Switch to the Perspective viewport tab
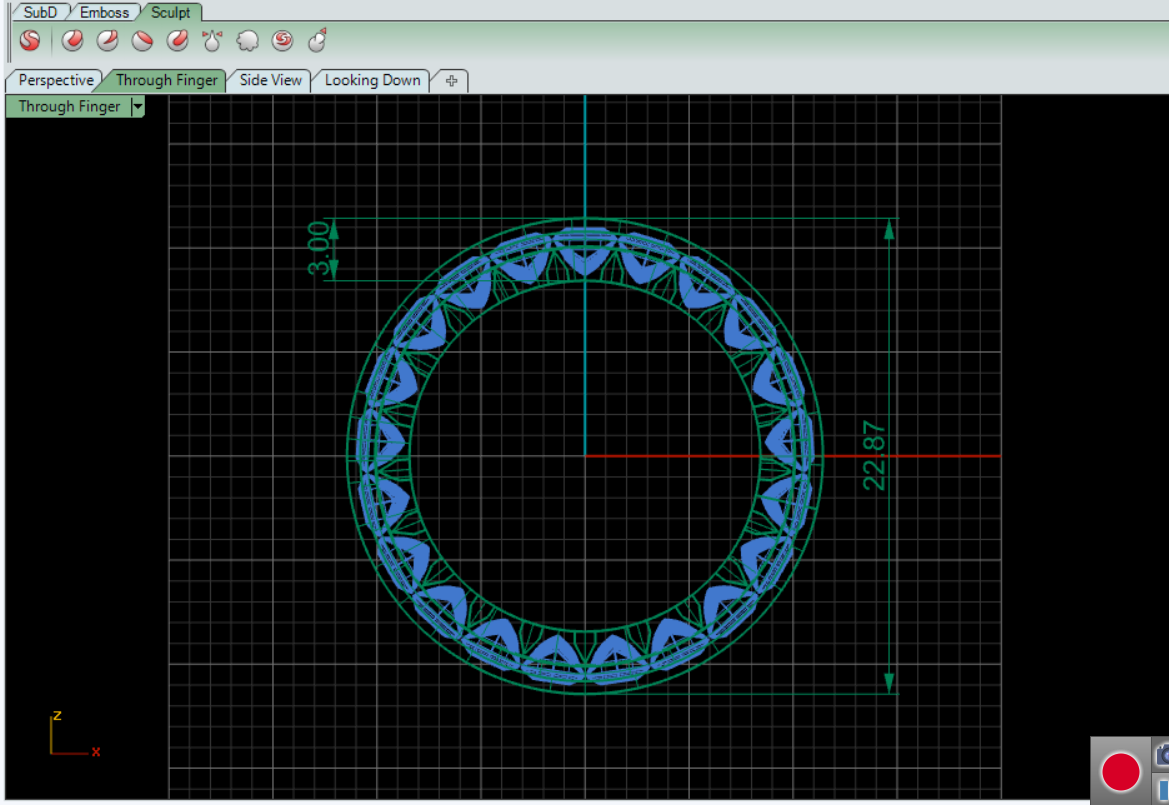Image resolution: width=1169 pixels, height=805 pixels. [56, 80]
